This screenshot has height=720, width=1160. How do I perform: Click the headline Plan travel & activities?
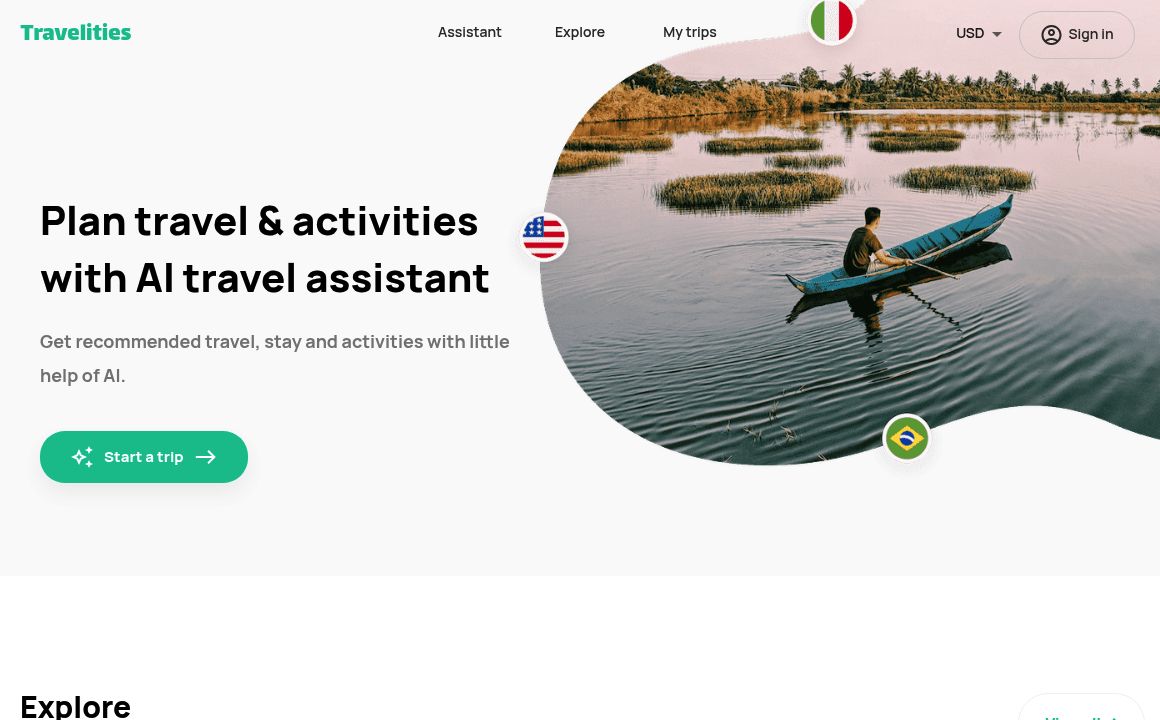(x=259, y=221)
